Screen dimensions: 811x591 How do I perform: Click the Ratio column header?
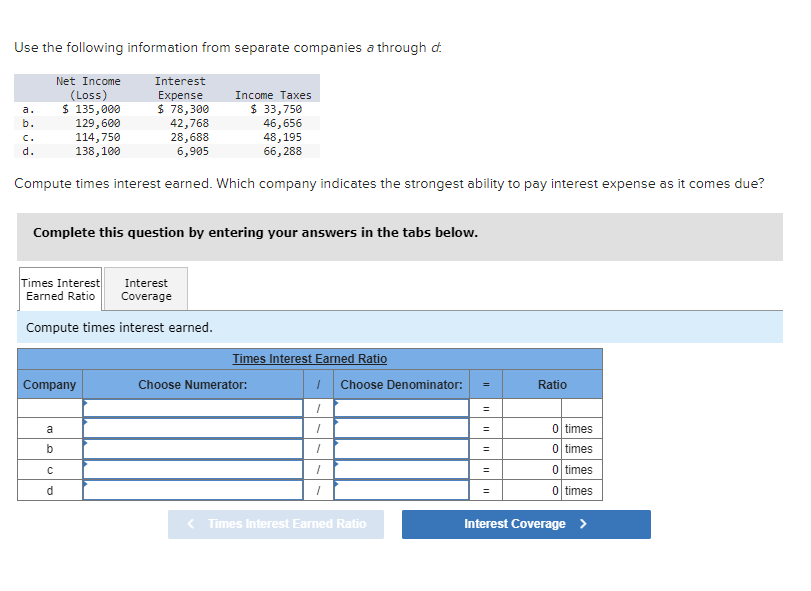[552, 385]
